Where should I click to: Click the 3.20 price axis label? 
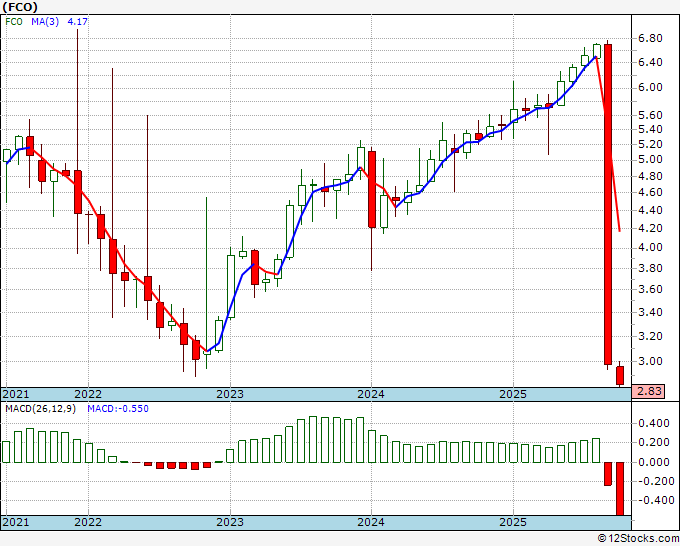pos(650,336)
